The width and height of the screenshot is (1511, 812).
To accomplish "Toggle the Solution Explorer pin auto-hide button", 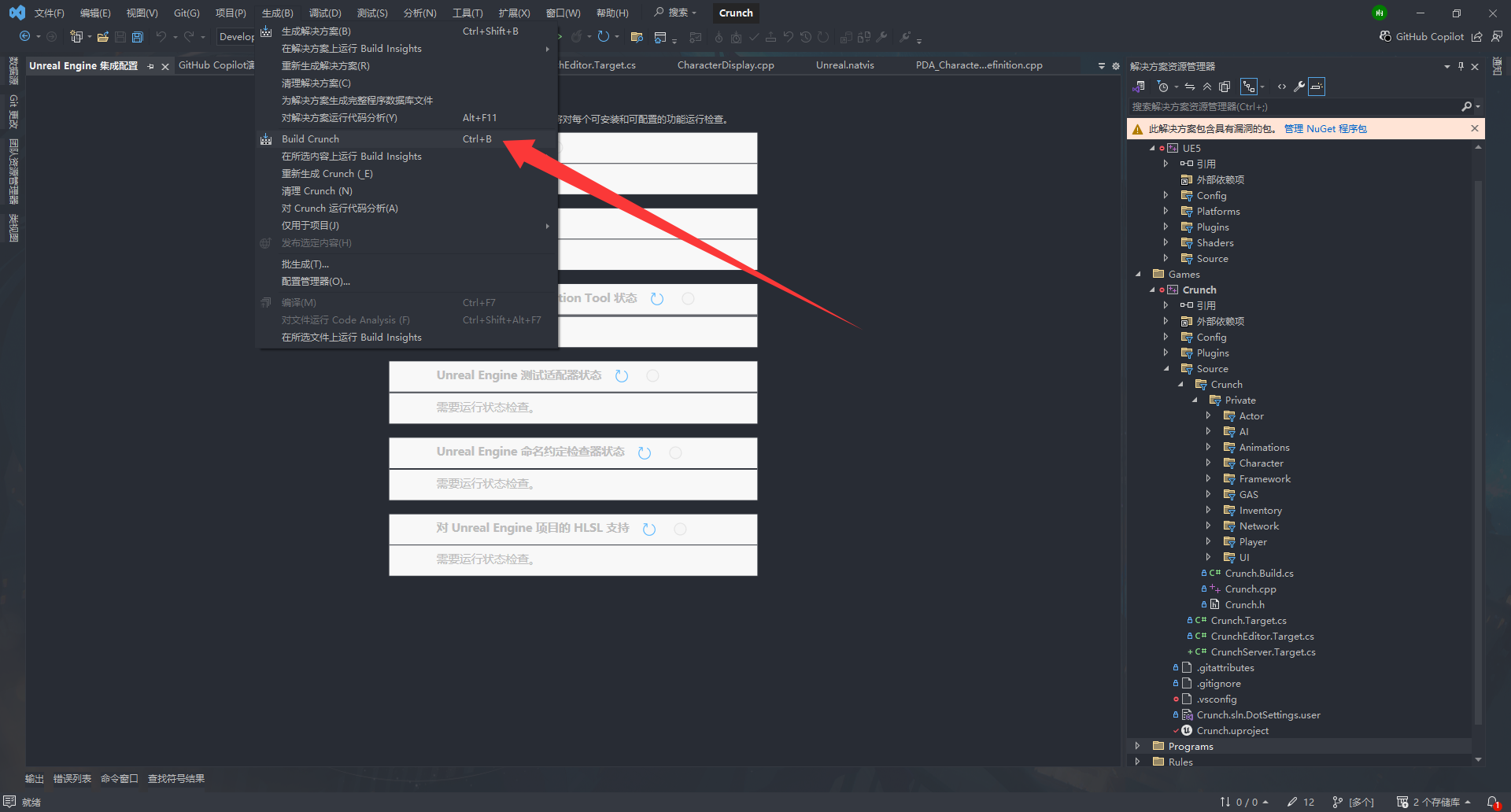I will (x=1461, y=67).
